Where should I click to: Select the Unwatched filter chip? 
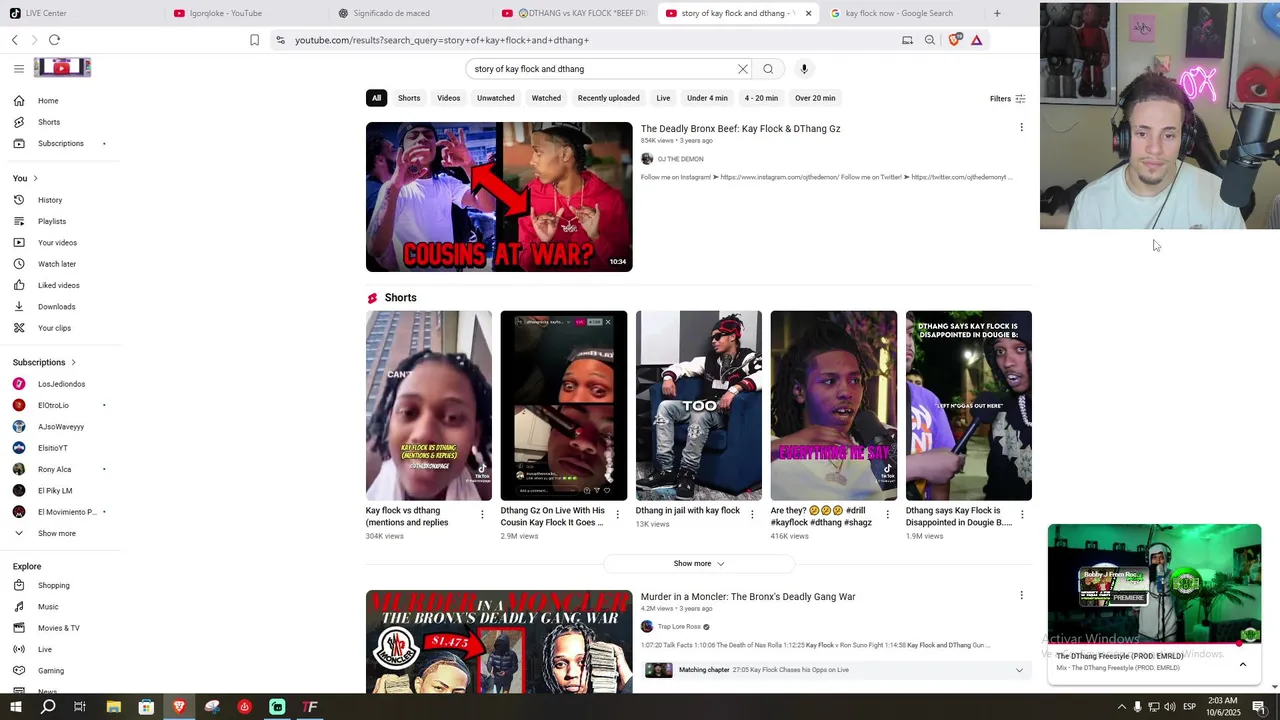coord(496,98)
